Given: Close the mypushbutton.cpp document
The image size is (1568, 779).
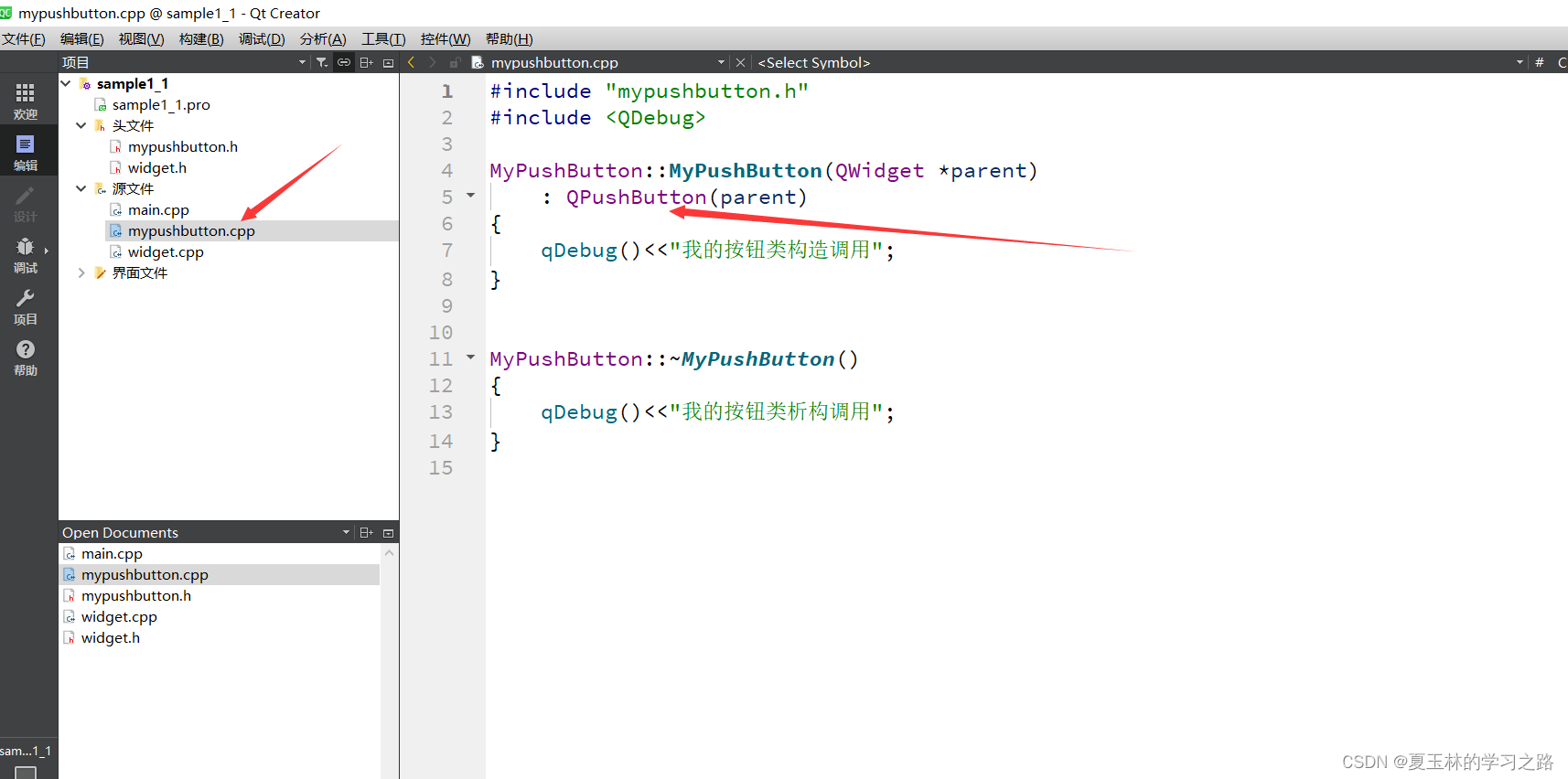Looking at the screenshot, I should 741,62.
